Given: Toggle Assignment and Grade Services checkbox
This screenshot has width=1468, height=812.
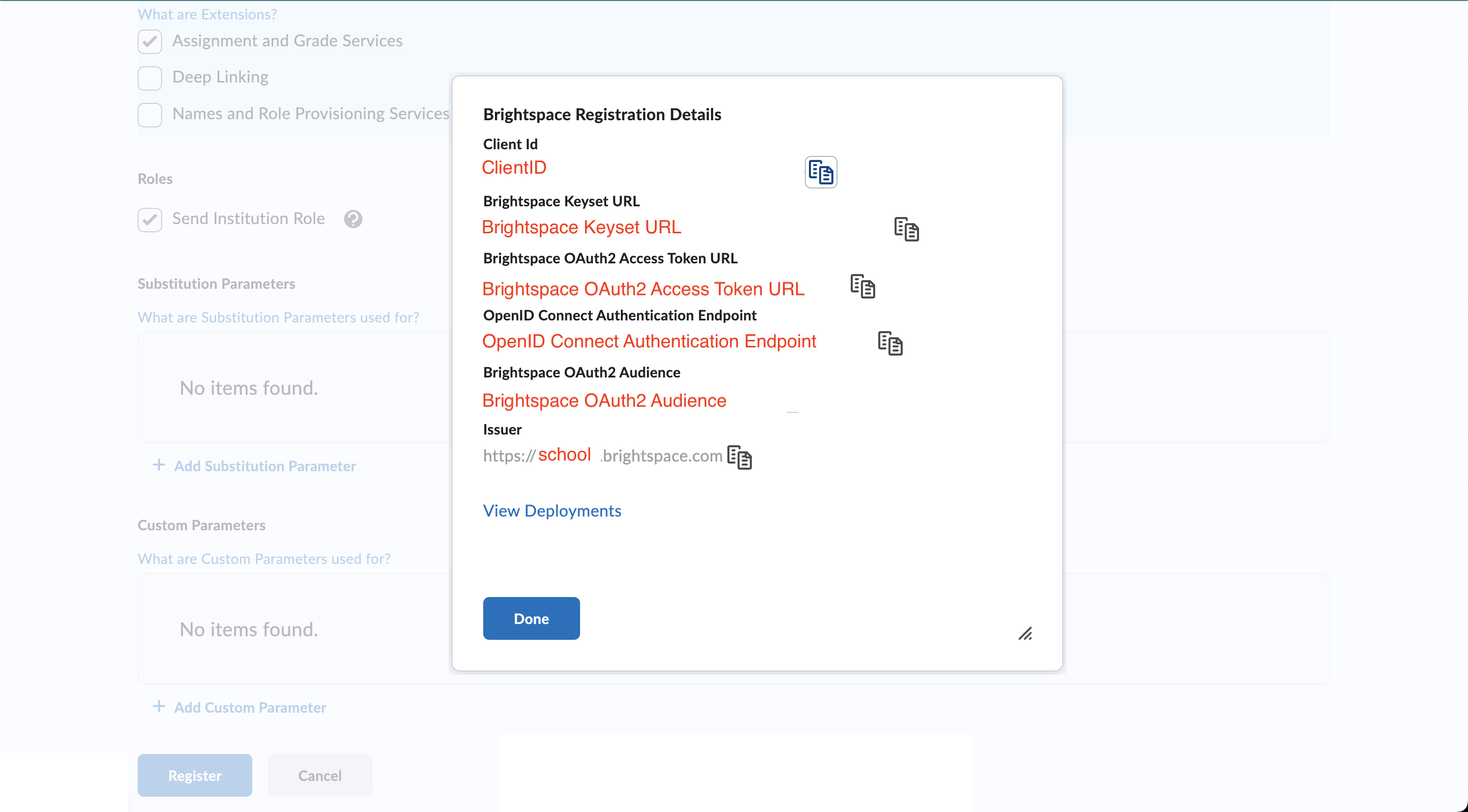Looking at the screenshot, I should (x=150, y=42).
